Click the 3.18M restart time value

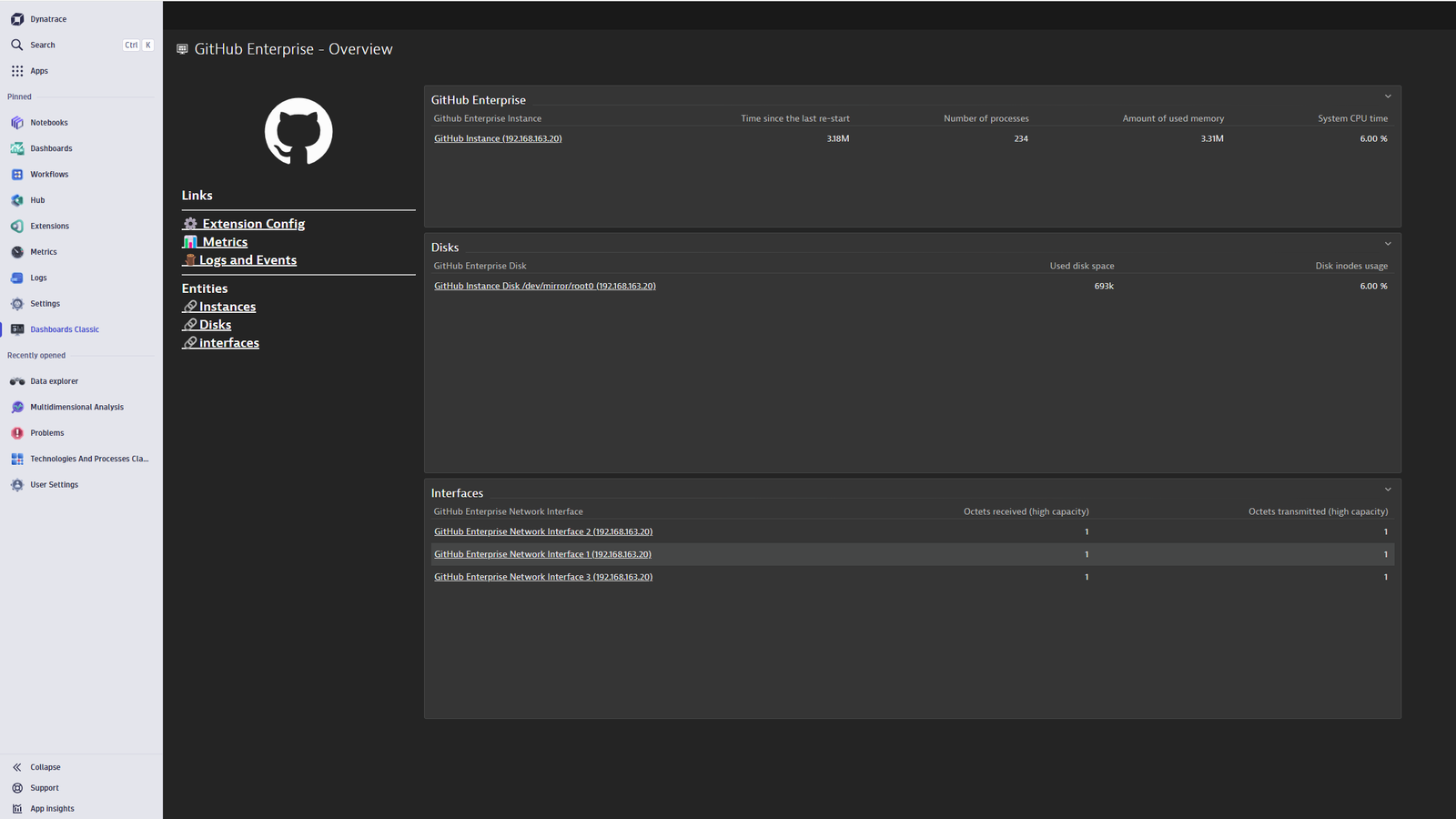pyautogui.click(x=838, y=138)
